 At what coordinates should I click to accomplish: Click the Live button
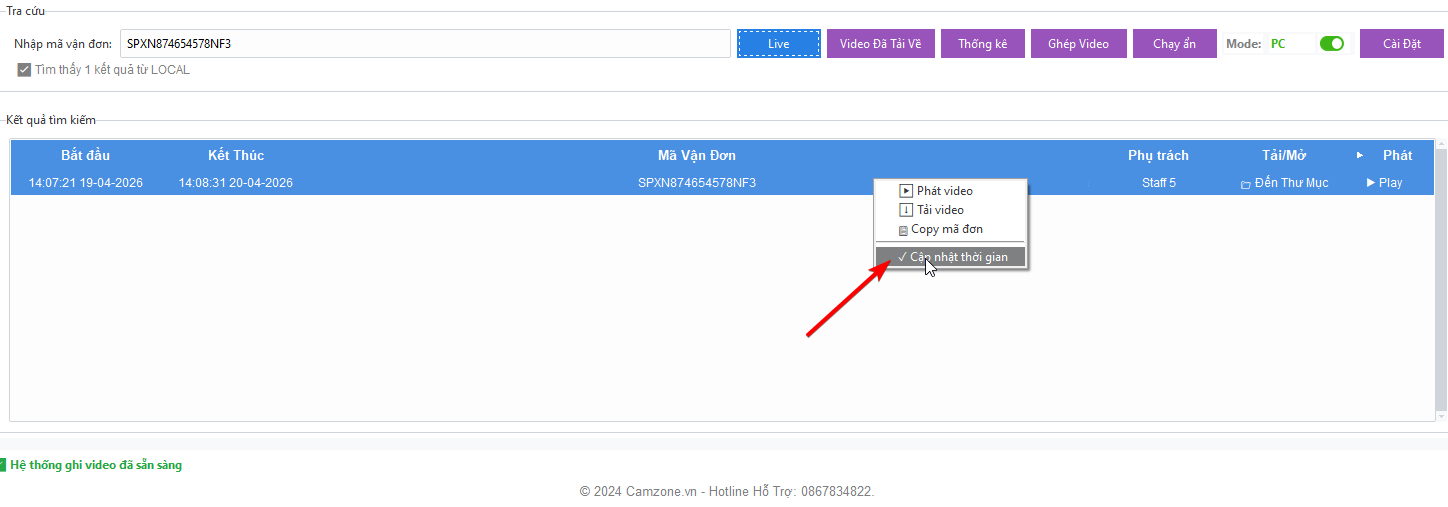point(779,44)
